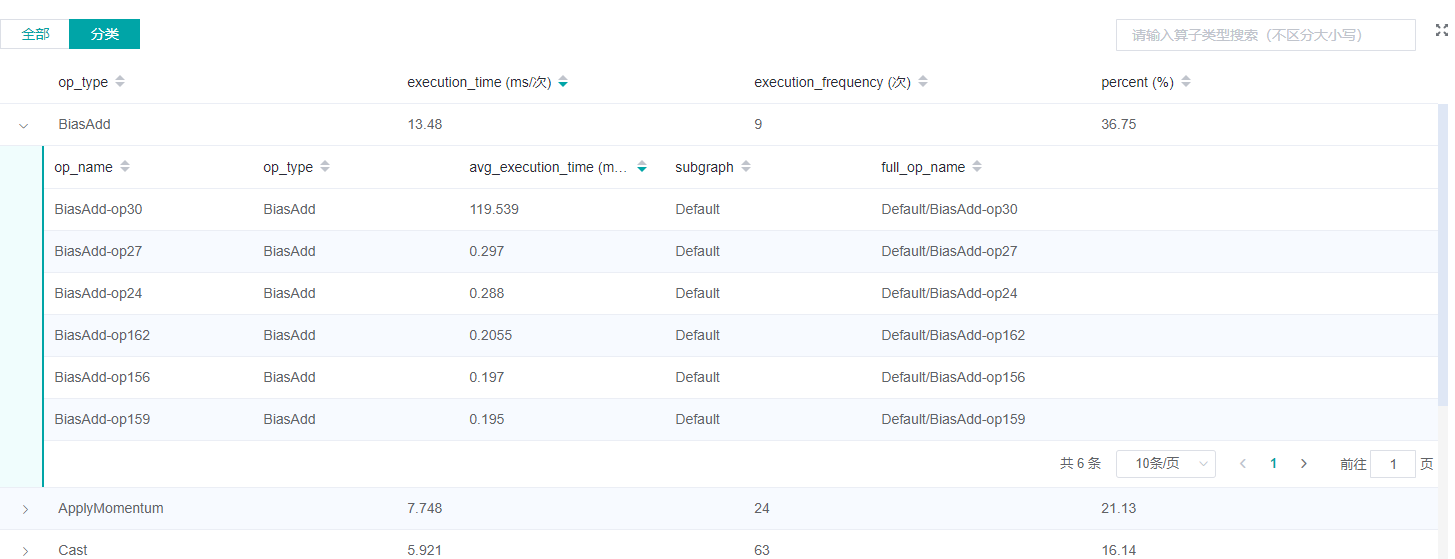Image resolution: width=1455 pixels, height=559 pixels.
Task: Click the 前往 page jump input field
Action: point(1392,464)
